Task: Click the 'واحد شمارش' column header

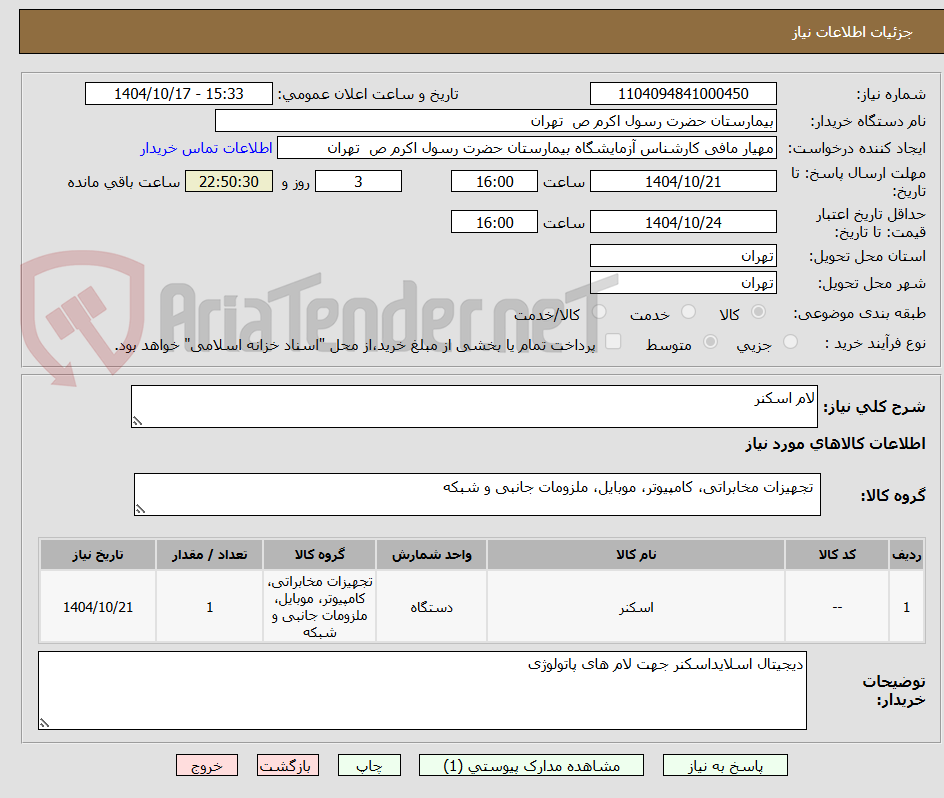Action: (x=432, y=555)
